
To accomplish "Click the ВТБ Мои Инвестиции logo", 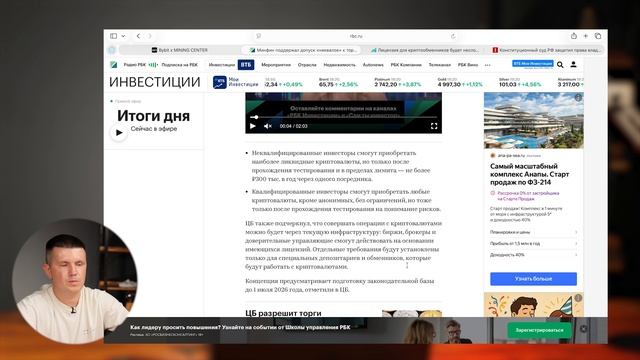I will tap(236, 82).
